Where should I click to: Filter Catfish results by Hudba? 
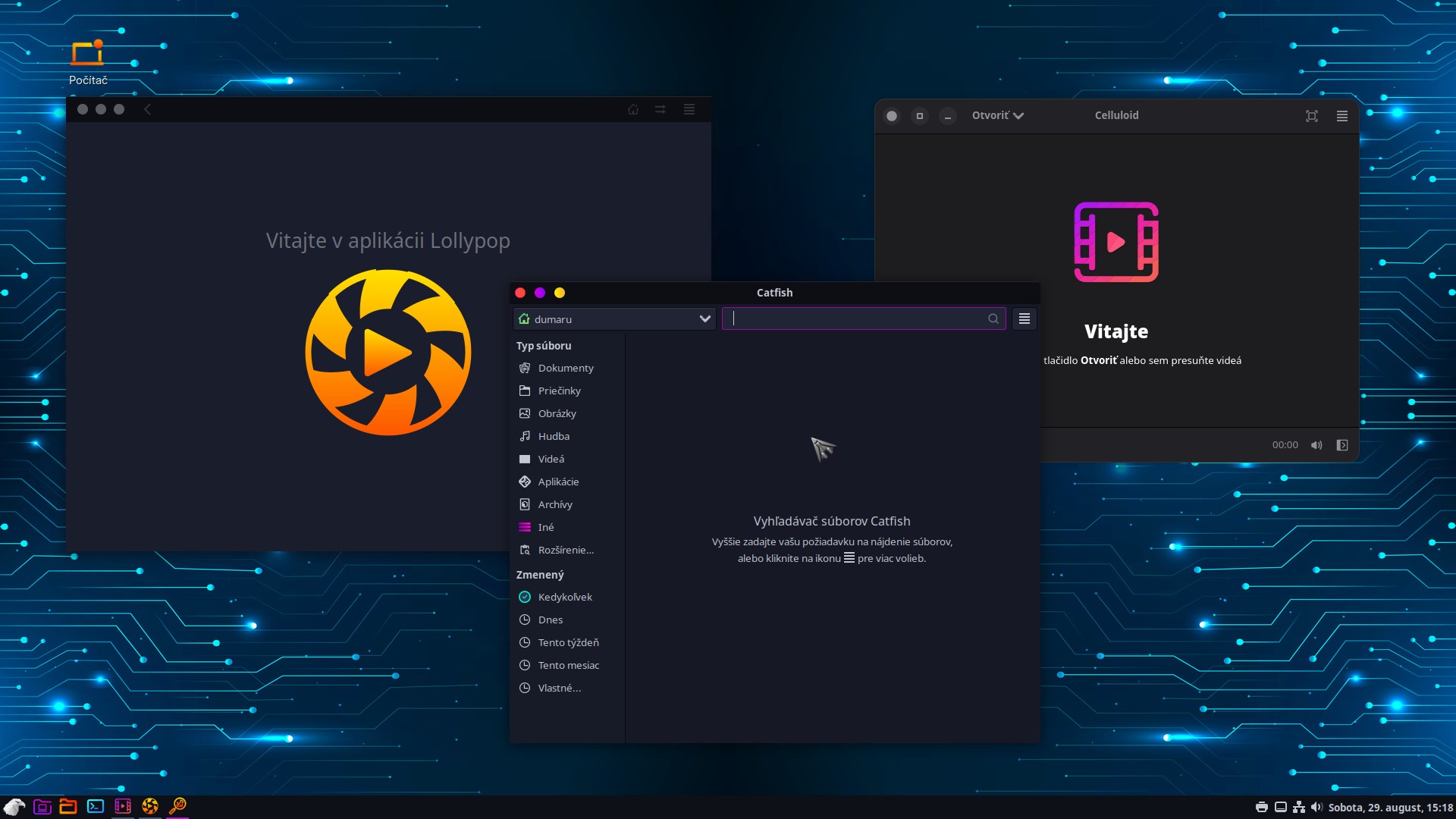[567, 437]
